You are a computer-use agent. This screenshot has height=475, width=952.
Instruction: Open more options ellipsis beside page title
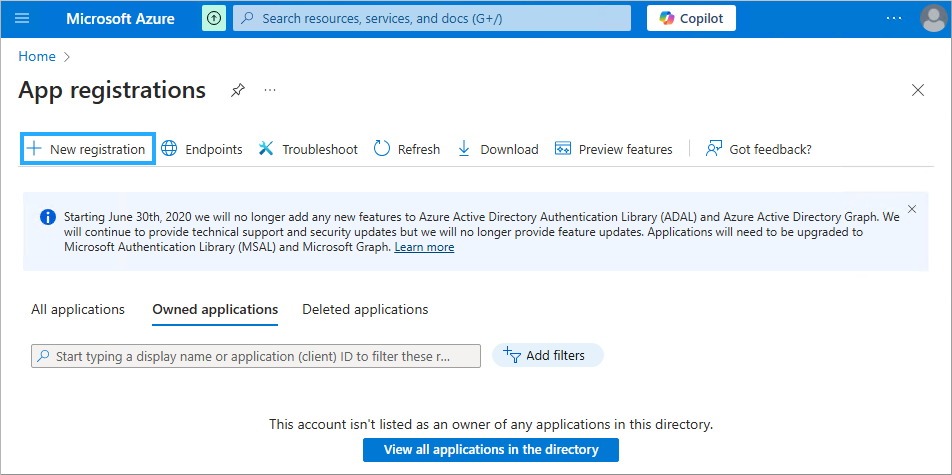point(269,90)
